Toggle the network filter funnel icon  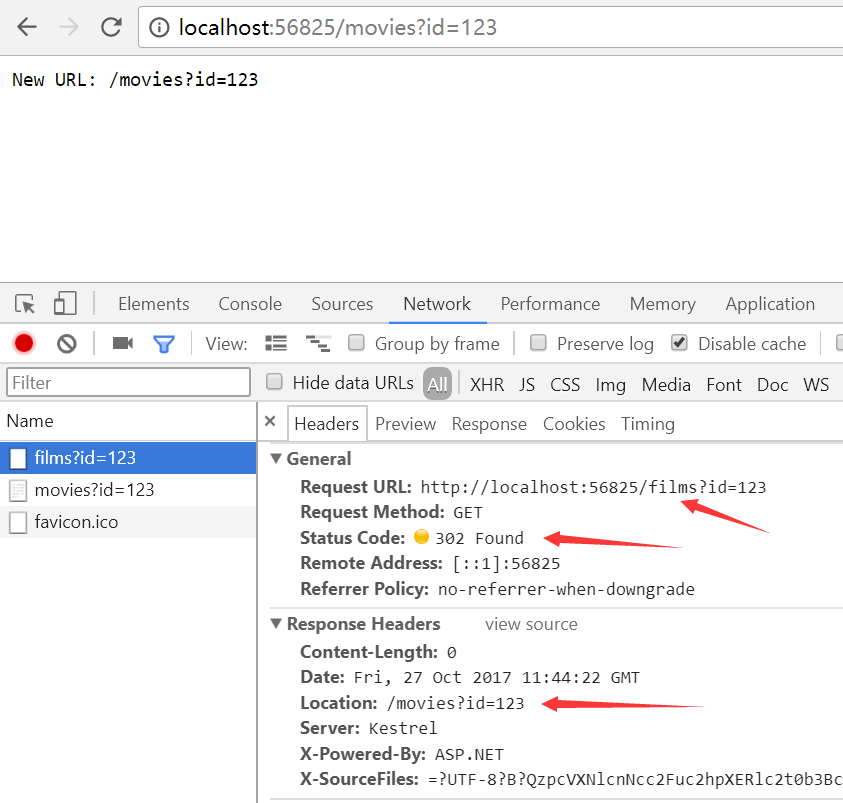pos(164,344)
